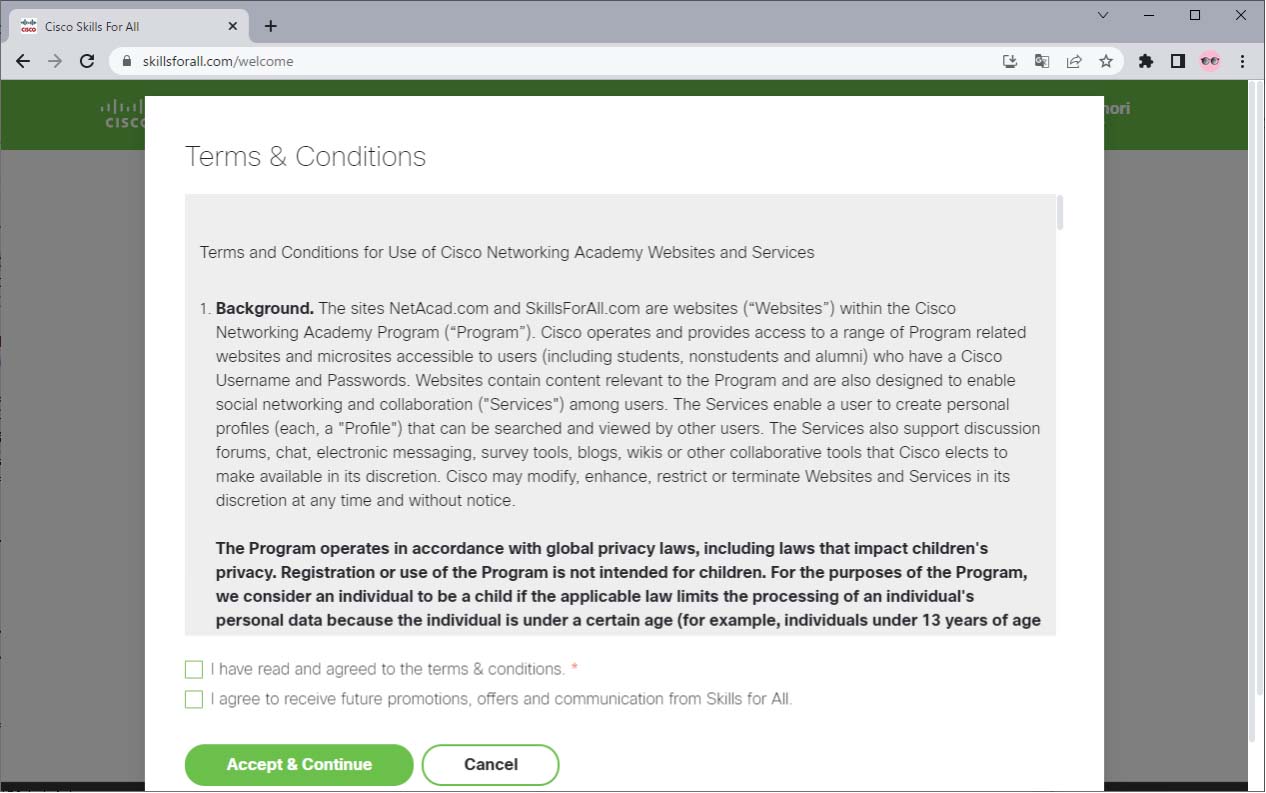Open the Chrome profile avatar
This screenshot has width=1266, height=793.
(x=1210, y=61)
